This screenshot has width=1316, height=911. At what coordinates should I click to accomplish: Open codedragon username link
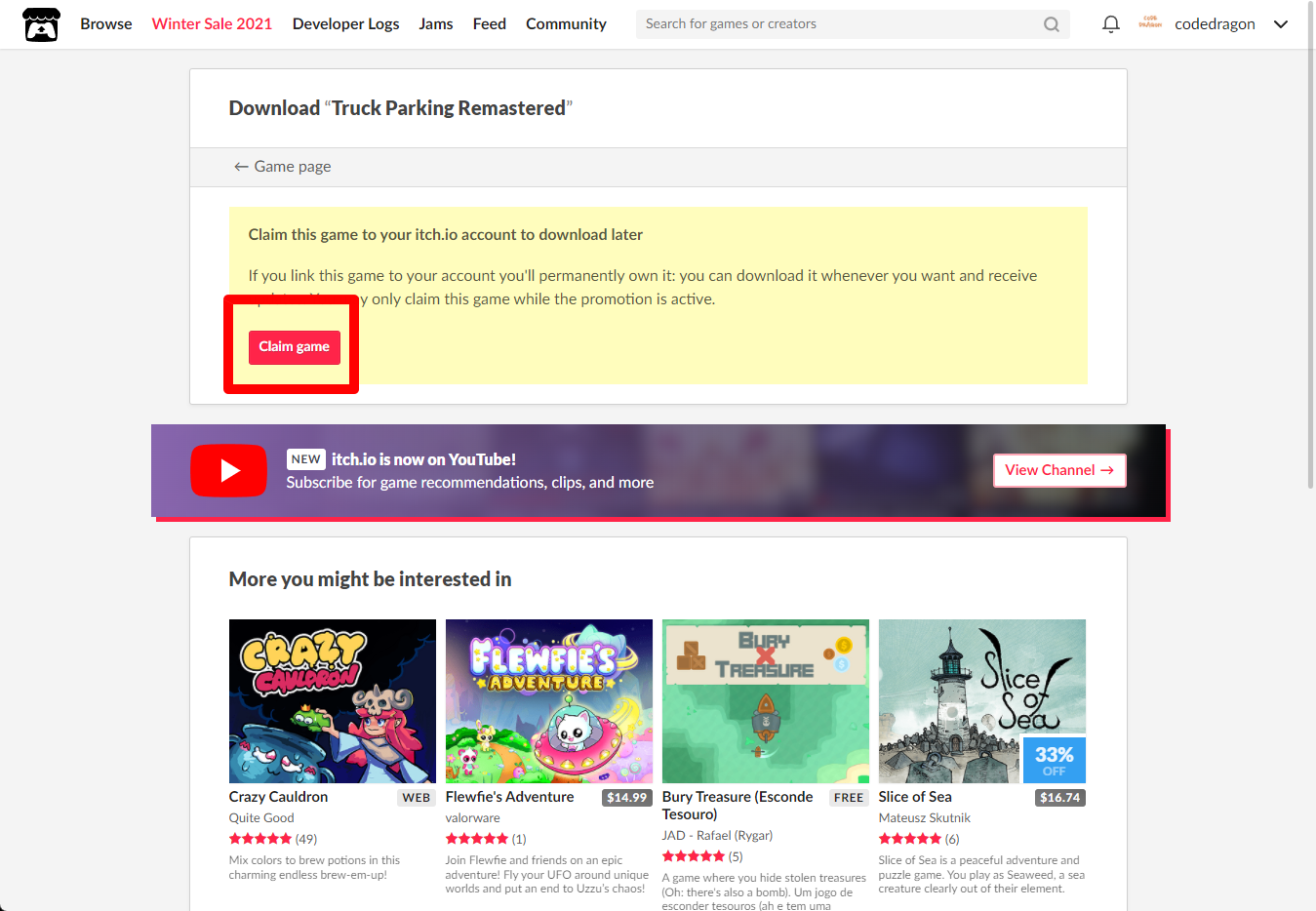pyautogui.click(x=1215, y=24)
